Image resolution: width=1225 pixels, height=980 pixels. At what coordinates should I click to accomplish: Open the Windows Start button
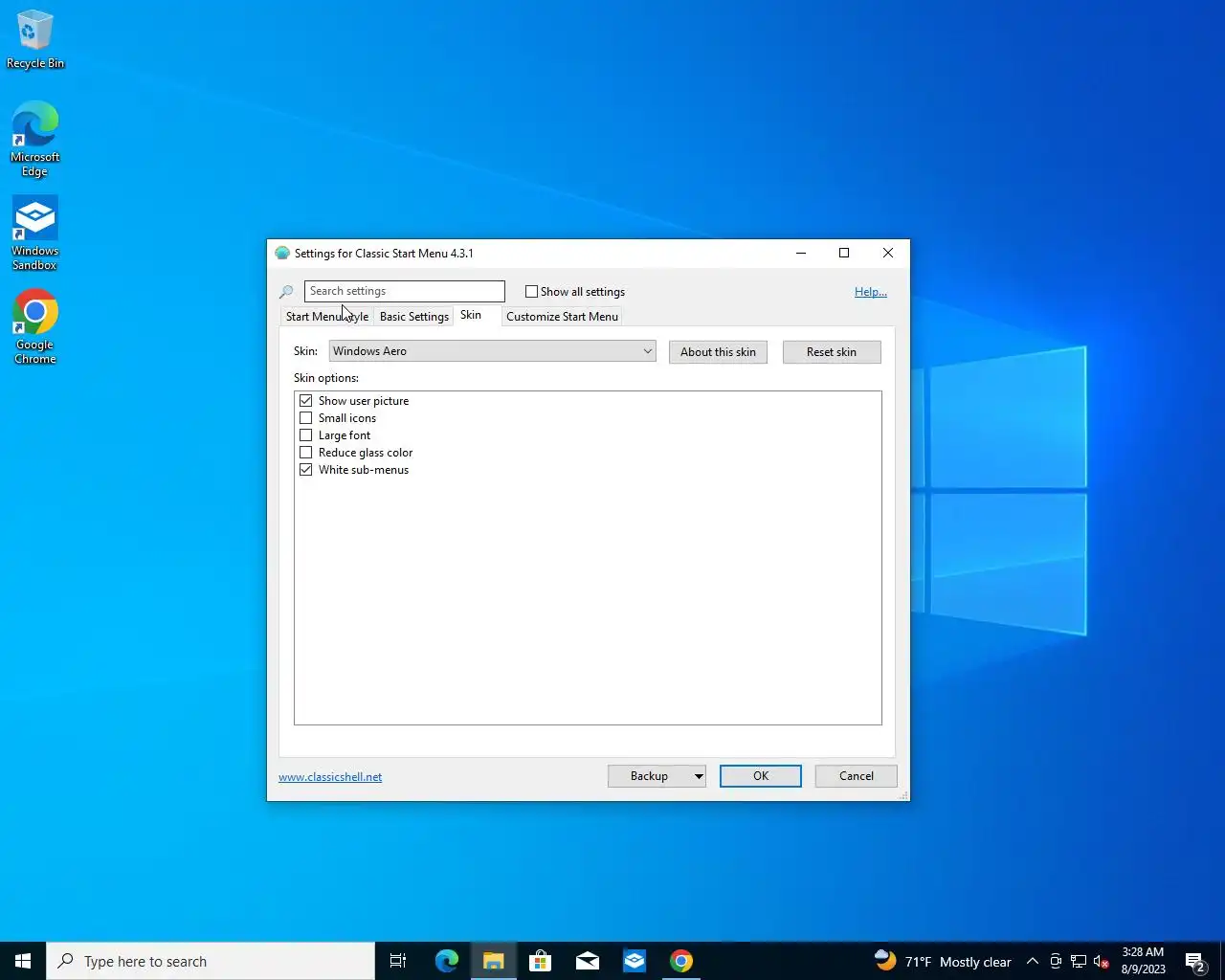coord(23,961)
